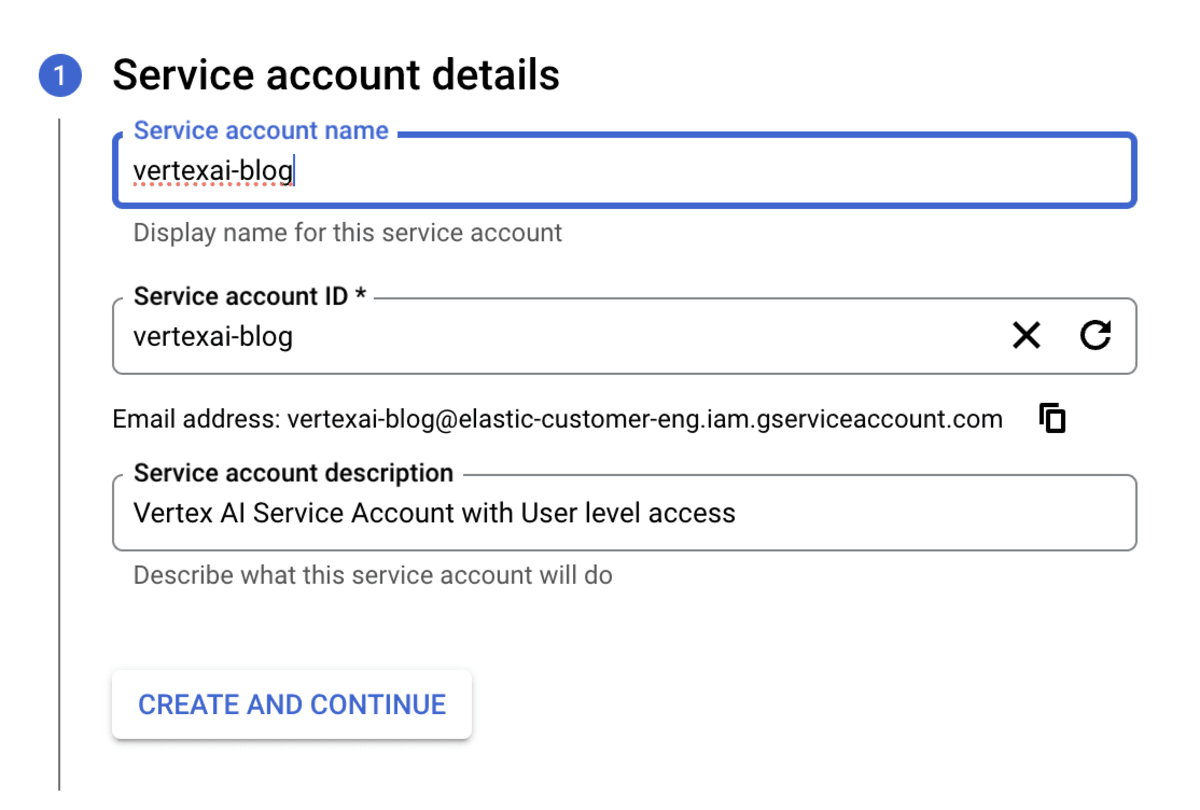
Task: Click the words "User level access" in description
Action: (x=628, y=514)
